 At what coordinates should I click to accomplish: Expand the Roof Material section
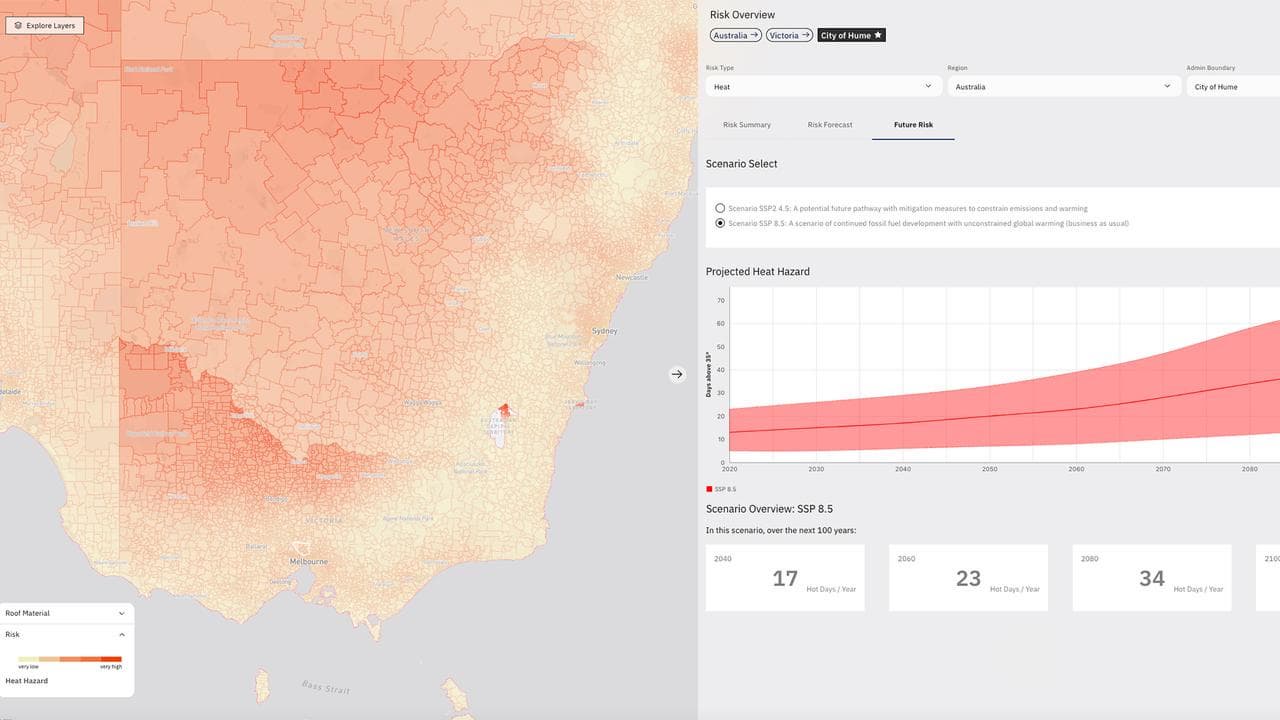click(x=121, y=613)
